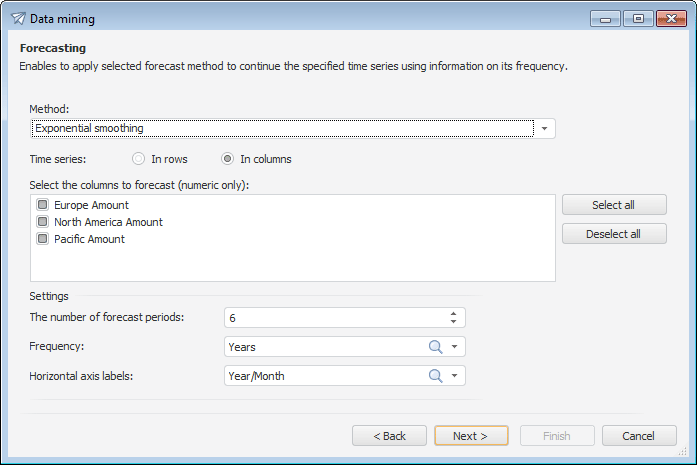Viewport: 697px width, 465px height.
Task: Click the search icon in Horizontal axis labels field
Action: tap(435, 376)
